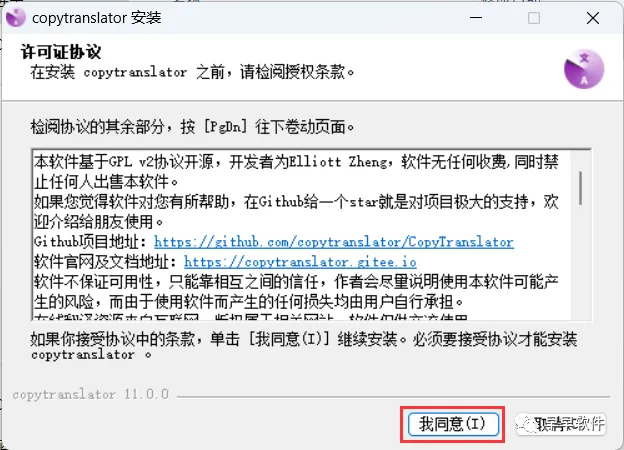This screenshot has height=450, width=624.
Task: Click the GPL v2 license first paragraph
Action: (296, 172)
